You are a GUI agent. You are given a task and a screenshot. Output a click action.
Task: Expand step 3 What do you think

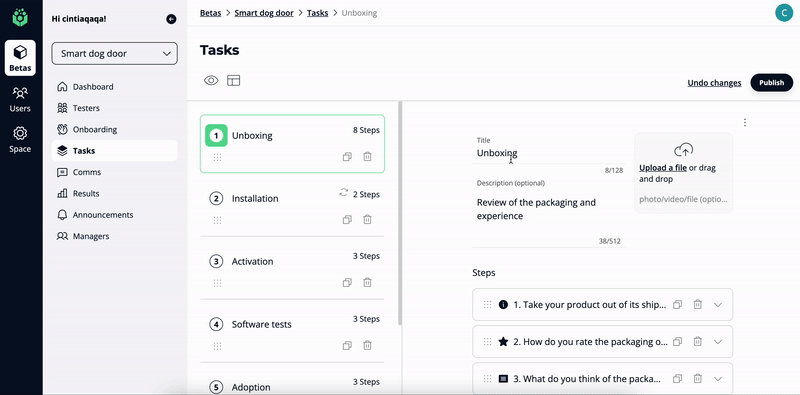point(718,379)
